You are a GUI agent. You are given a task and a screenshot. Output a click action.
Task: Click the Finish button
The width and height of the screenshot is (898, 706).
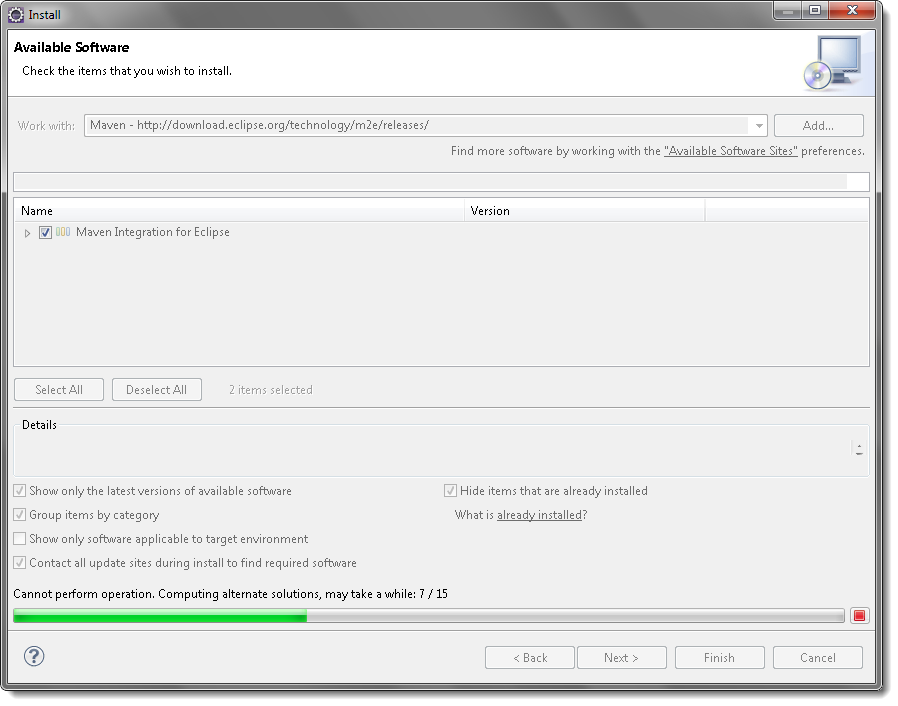[x=719, y=658]
